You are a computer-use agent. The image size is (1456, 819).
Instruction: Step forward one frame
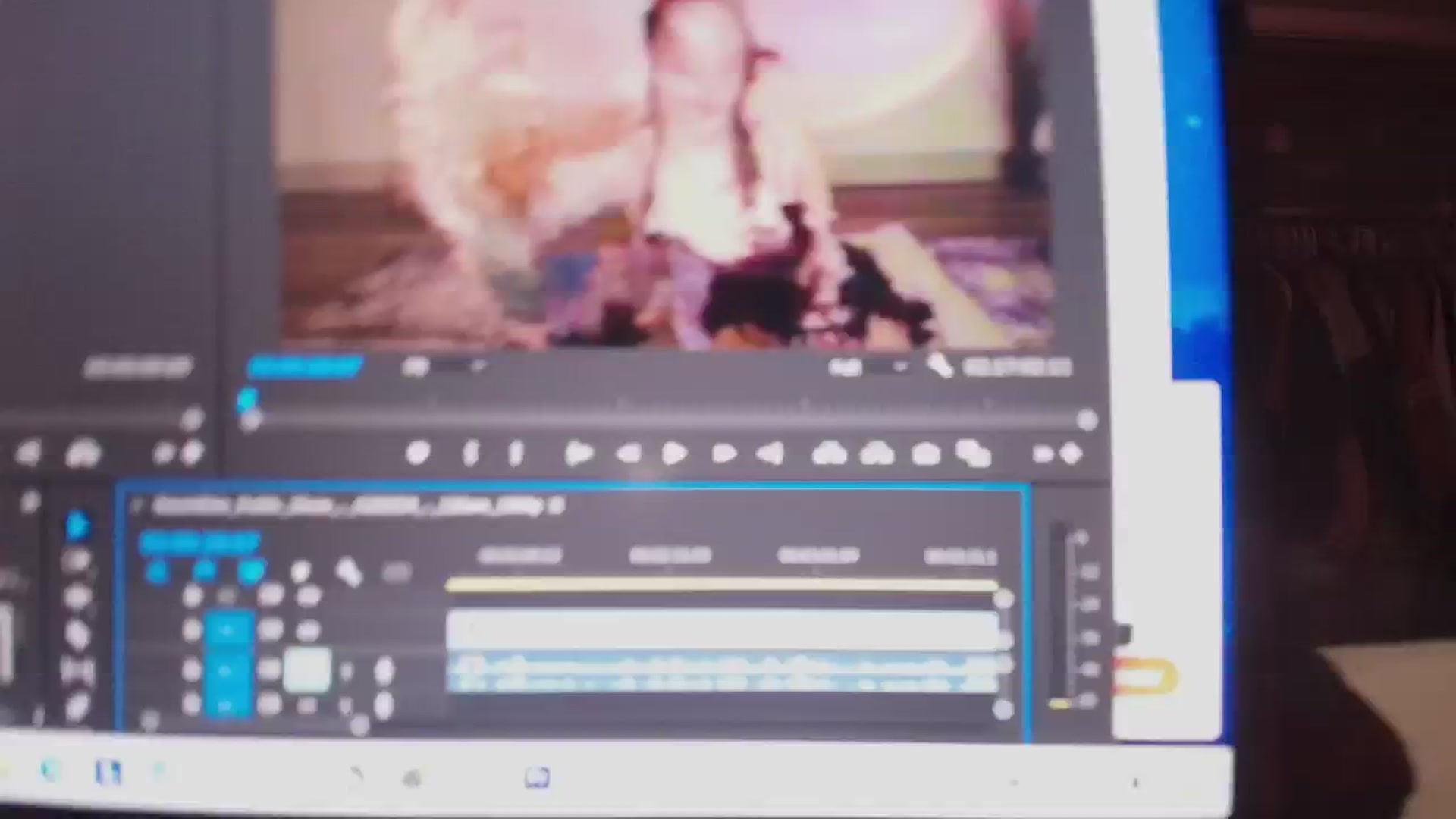coord(724,453)
